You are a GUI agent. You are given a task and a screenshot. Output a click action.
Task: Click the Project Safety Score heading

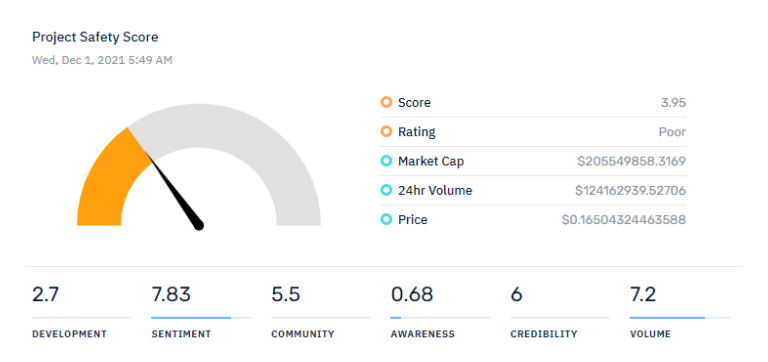[x=95, y=37]
